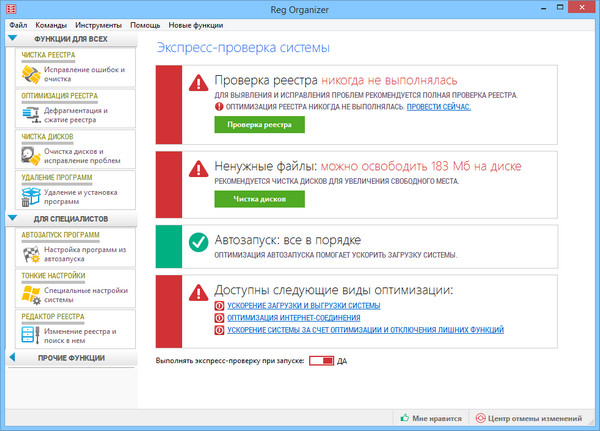Collapse the ДЛЯ СПЕЦИАЛИСТОВ section
The image size is (600, 431).
pos(13,218)
